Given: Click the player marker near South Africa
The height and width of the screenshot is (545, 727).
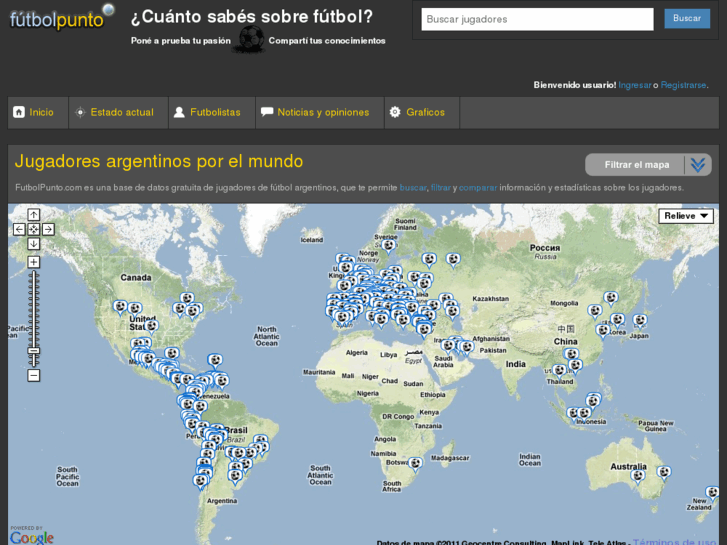Looking at the screenshot, I should (415, 464).
